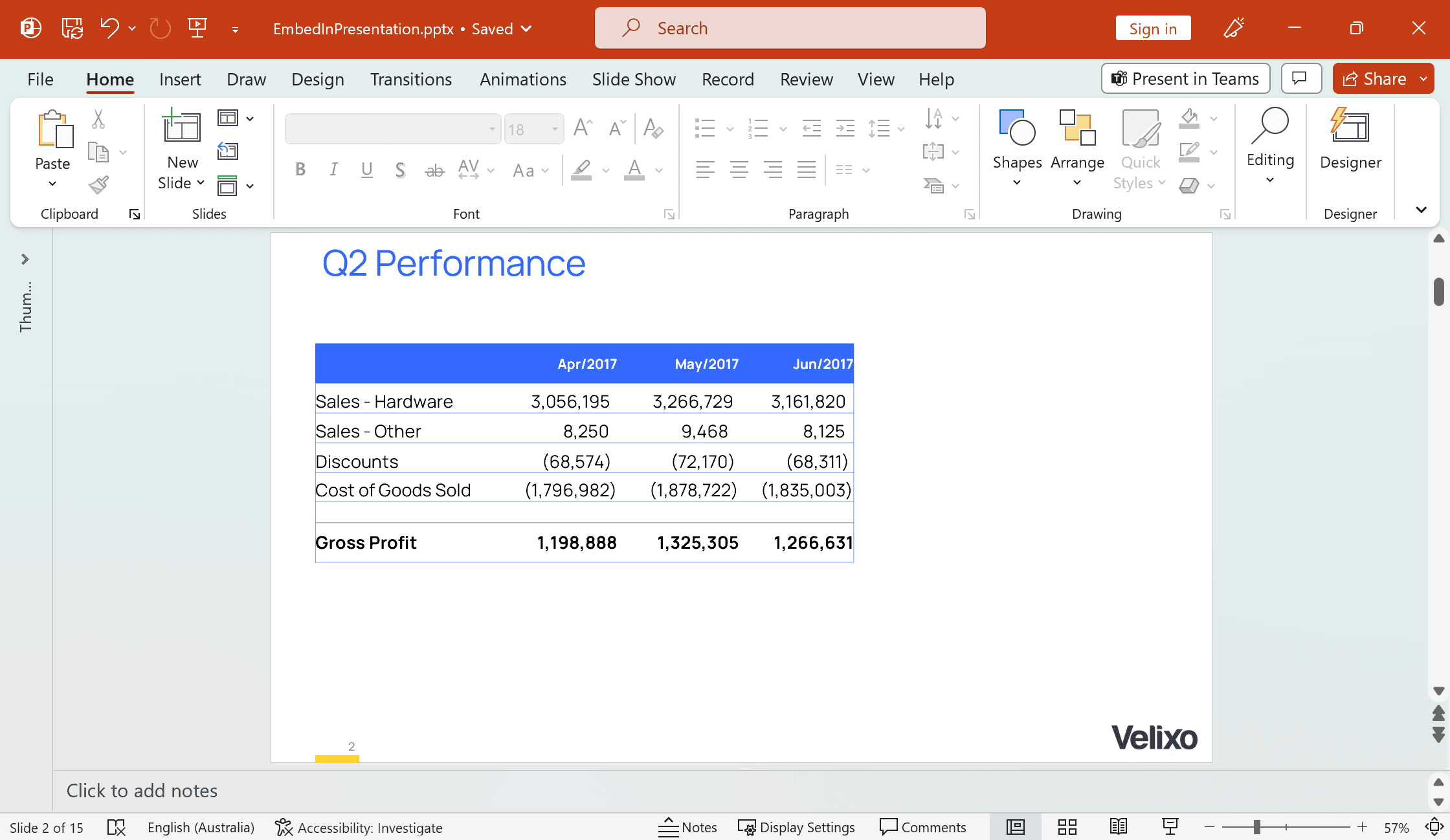The height and width of the screenshot is (840, 1450).
Task: Click spell check icon in status bar
Action: (117, 827)
